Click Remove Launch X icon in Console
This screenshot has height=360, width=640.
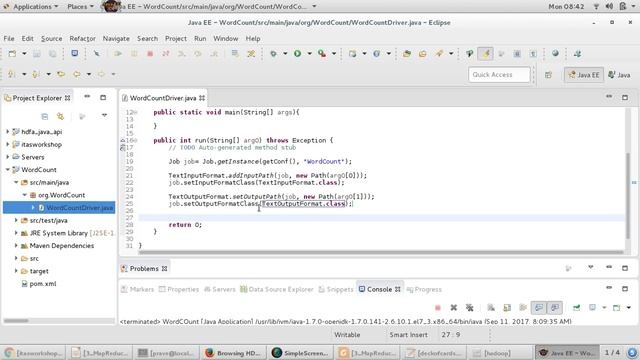click(x=453, y=308)
